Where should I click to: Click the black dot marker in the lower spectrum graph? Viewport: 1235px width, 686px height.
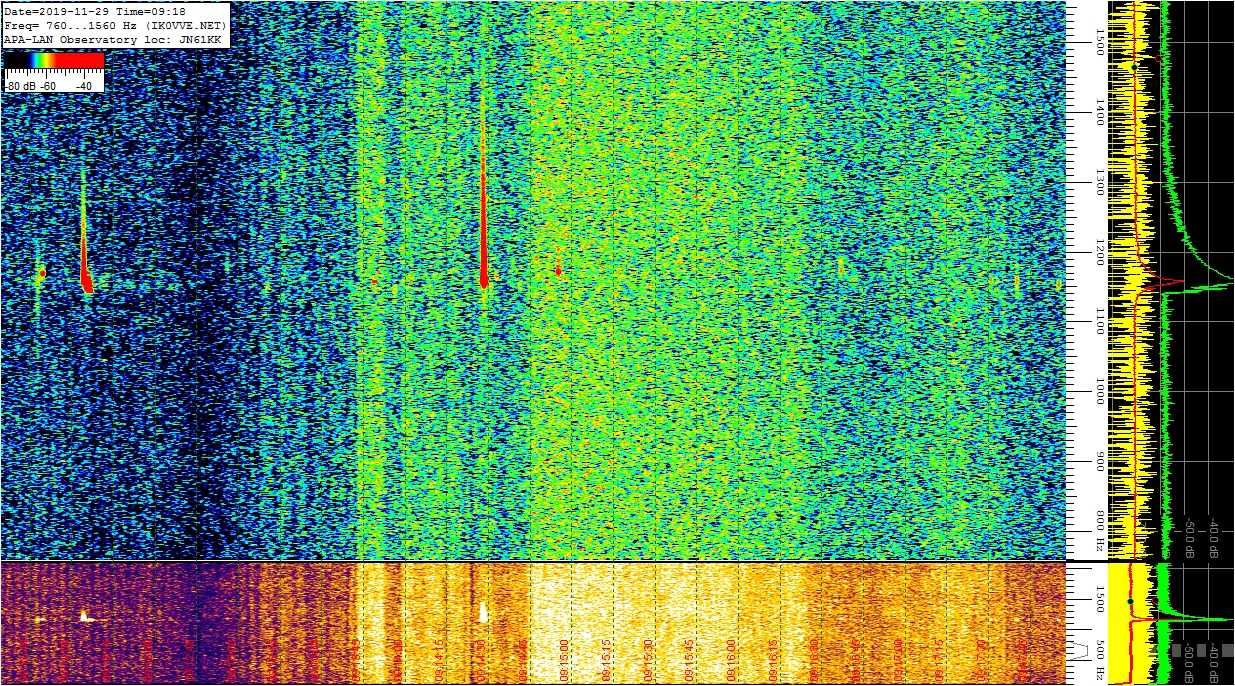tap(1130, 601)
